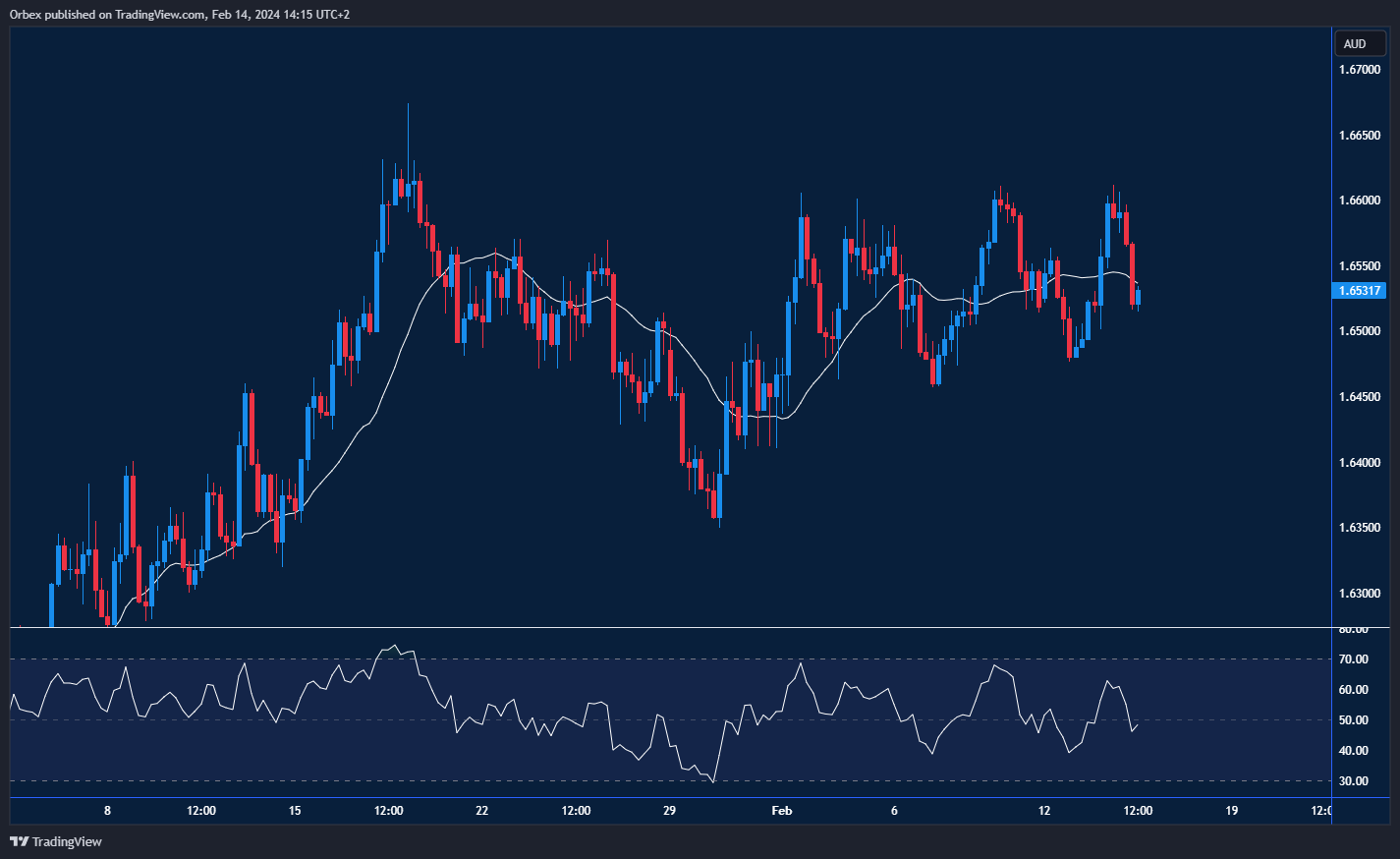Click the 50.00 RSI scale label
Viewport: 1400px width, 859px height.
coord(1354,720)
